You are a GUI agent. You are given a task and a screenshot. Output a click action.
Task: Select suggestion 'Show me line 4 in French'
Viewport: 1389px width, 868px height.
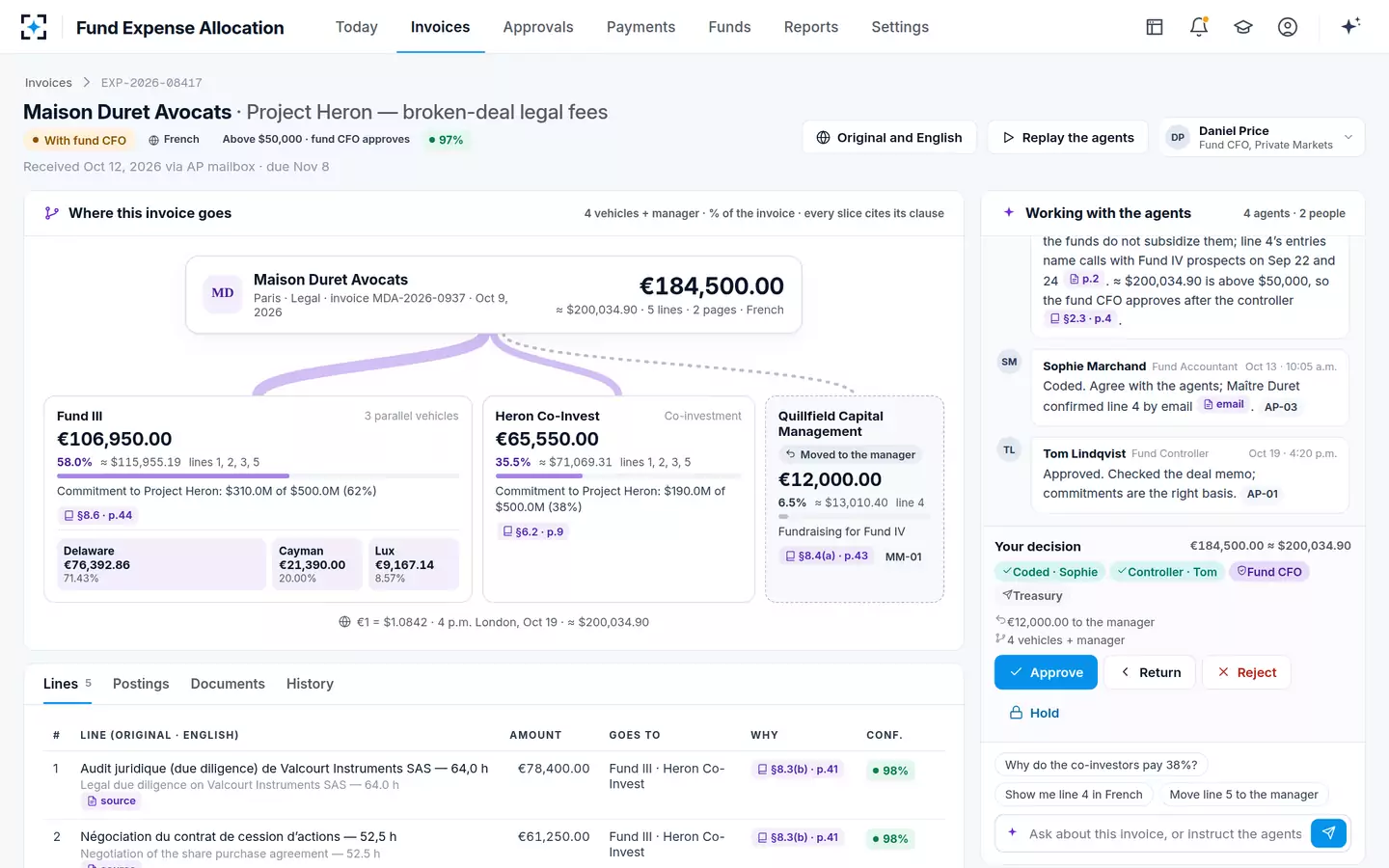point(1074,795)
